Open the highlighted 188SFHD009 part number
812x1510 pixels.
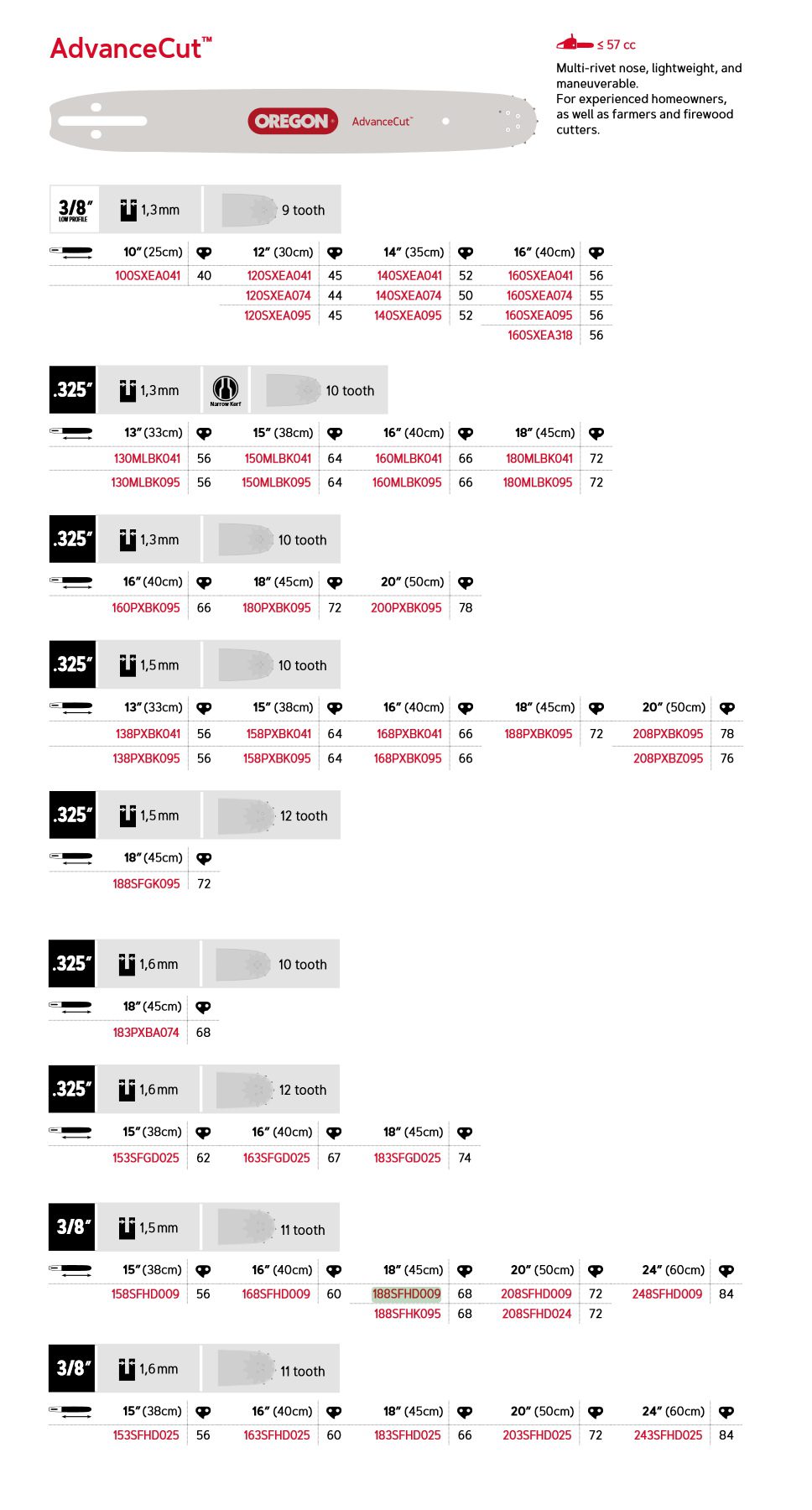tap(406, 1294)
